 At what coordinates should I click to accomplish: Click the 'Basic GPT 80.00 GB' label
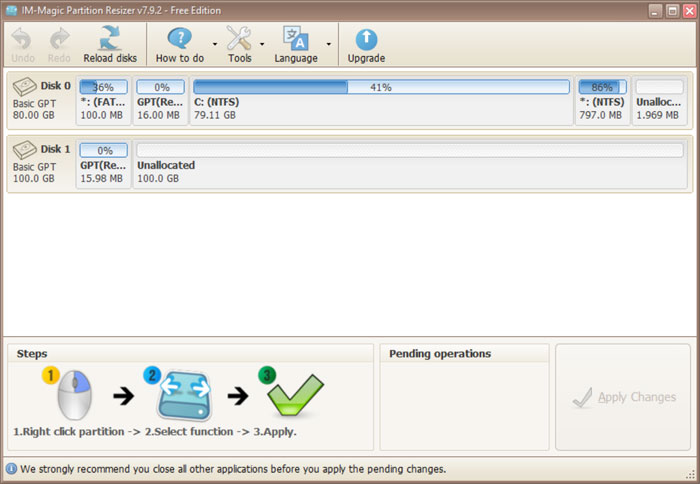34,109
